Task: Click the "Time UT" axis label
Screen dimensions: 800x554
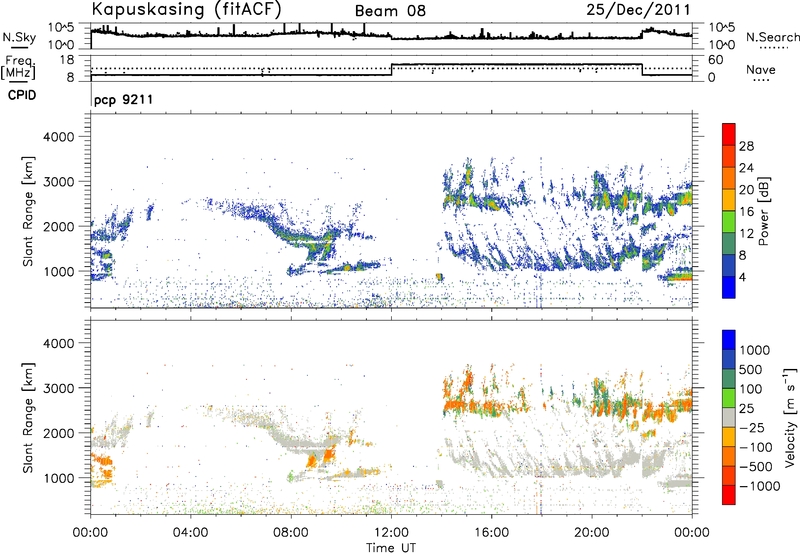Action: pos(391,547)
